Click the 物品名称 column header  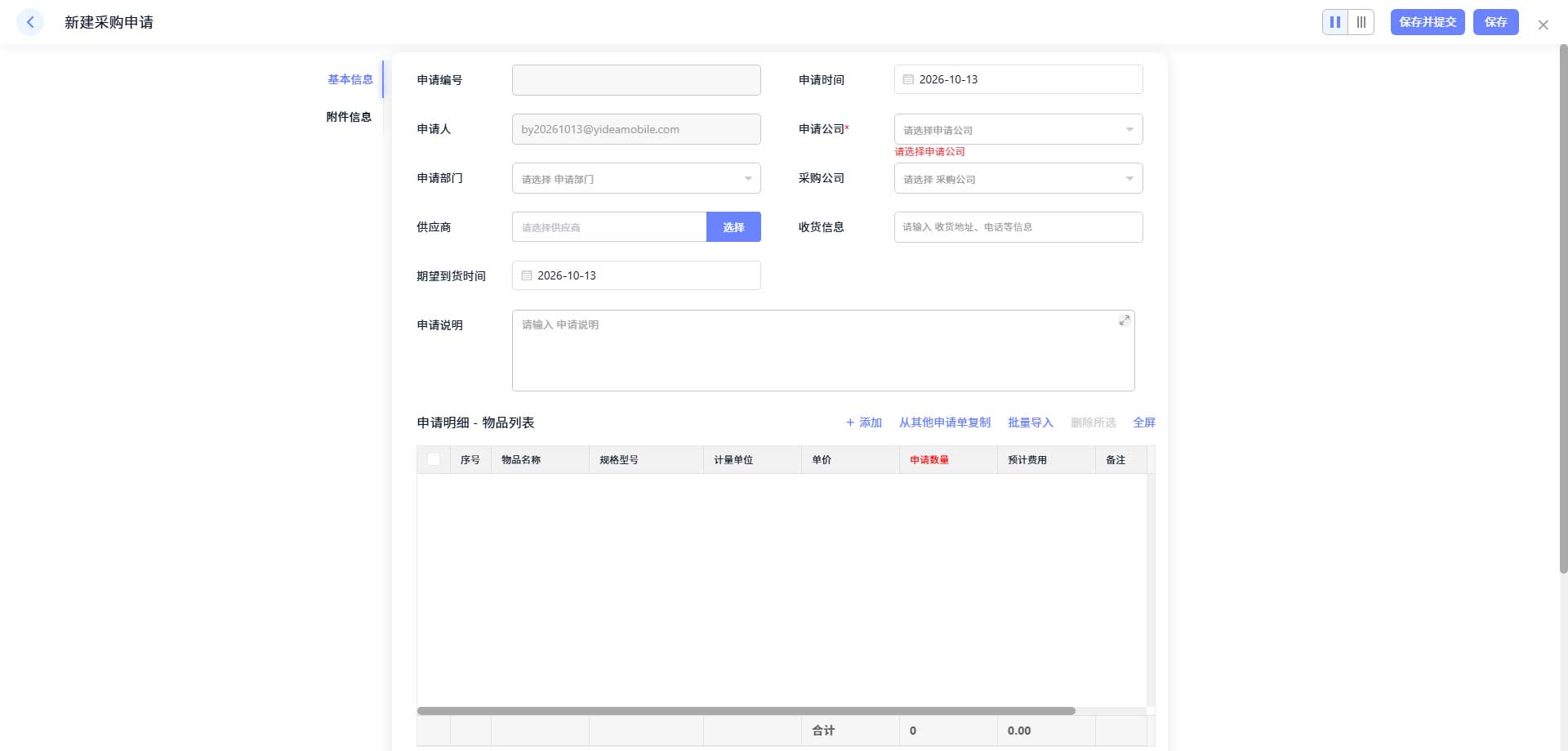click(540, 459)
